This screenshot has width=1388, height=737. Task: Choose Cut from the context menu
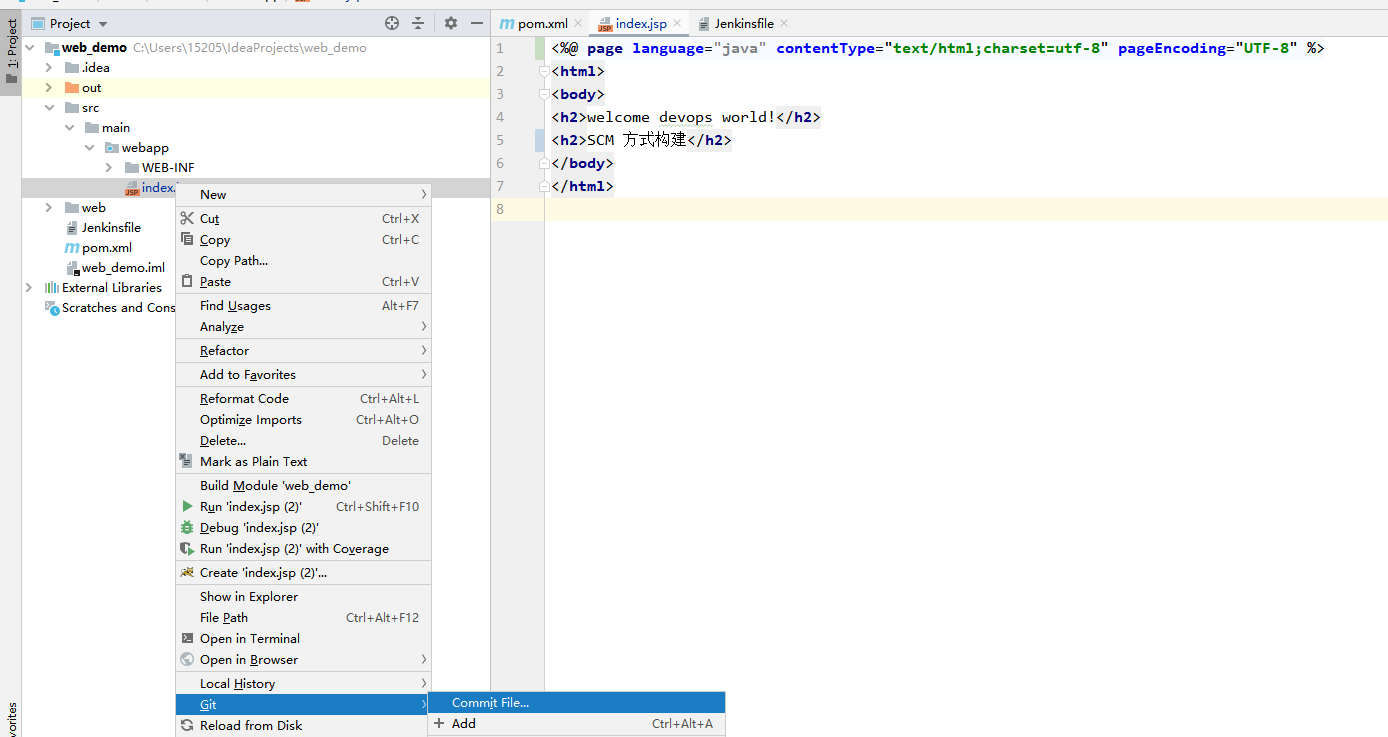pyautogui.click(x=303, y=218)
